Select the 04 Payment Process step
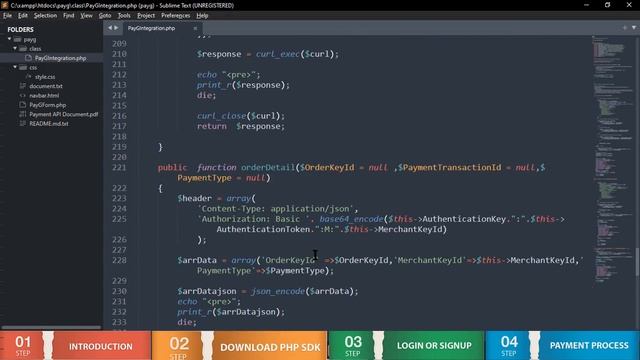This screenshot has width=640, height=360. pyautogui.click(x=563, y=345)
